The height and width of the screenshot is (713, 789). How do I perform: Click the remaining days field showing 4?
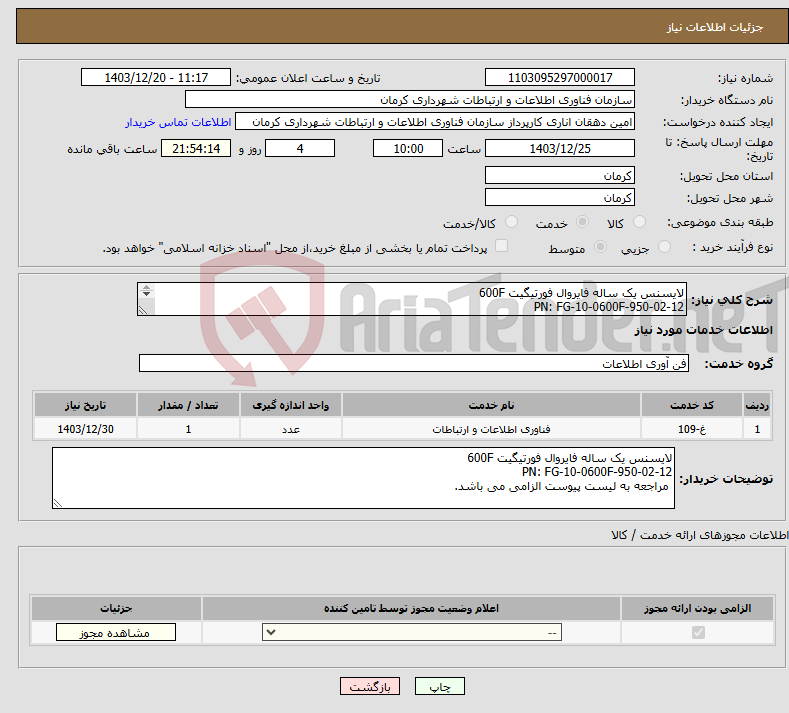[x=300, y=148]
